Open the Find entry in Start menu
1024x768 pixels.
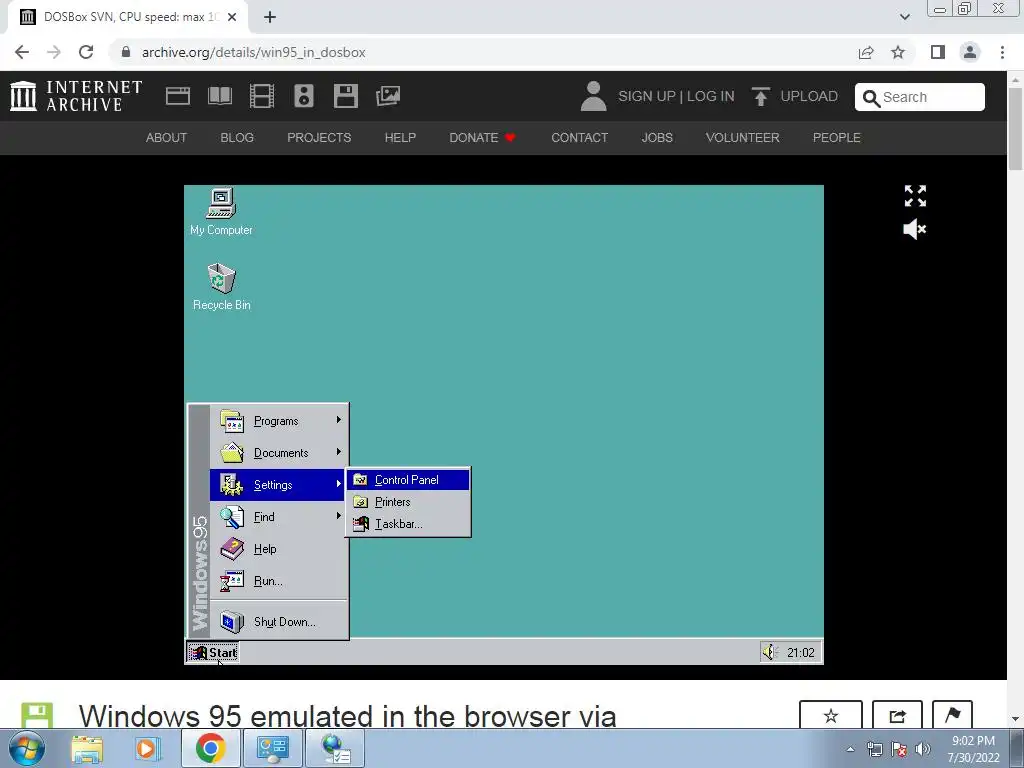280,517
